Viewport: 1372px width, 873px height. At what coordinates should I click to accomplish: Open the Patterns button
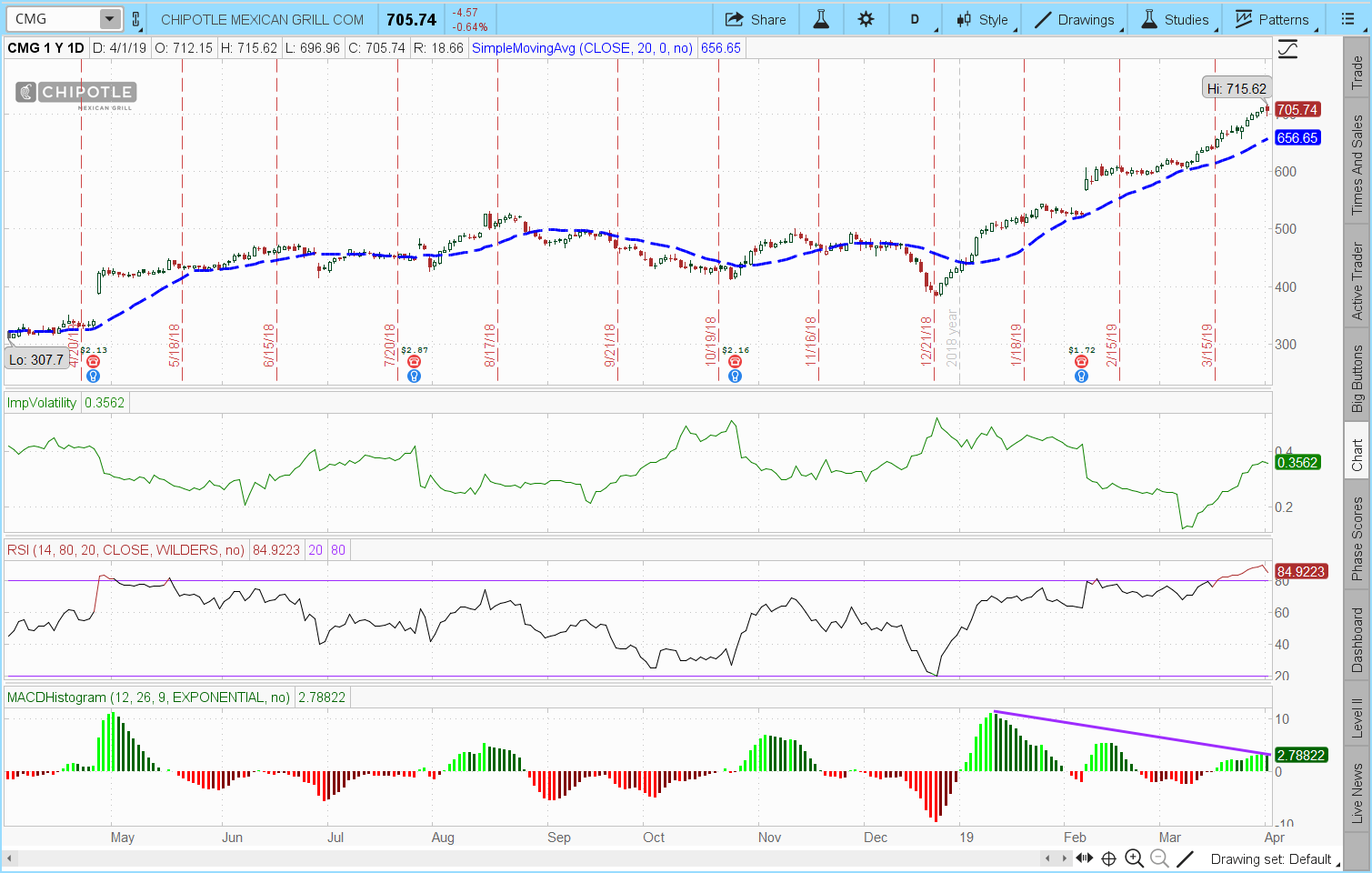pyautogui.click(x=1272, y=19)
